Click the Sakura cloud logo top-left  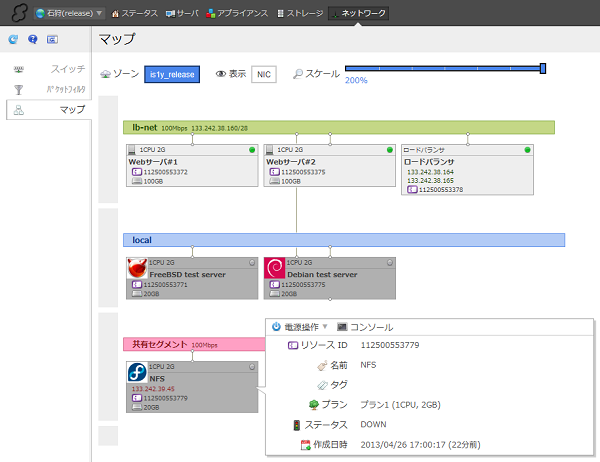click(x=14, y=14)
